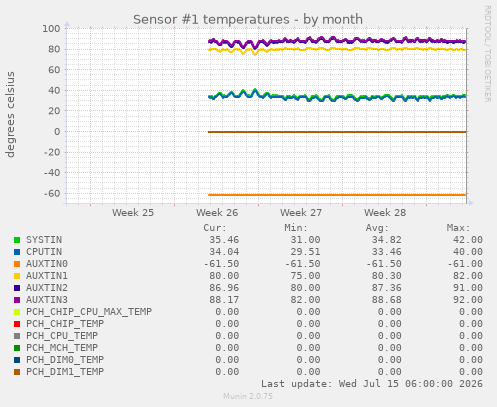
Task: Click the orange AUXTIN0 line near -60
Action: (337, 195)
